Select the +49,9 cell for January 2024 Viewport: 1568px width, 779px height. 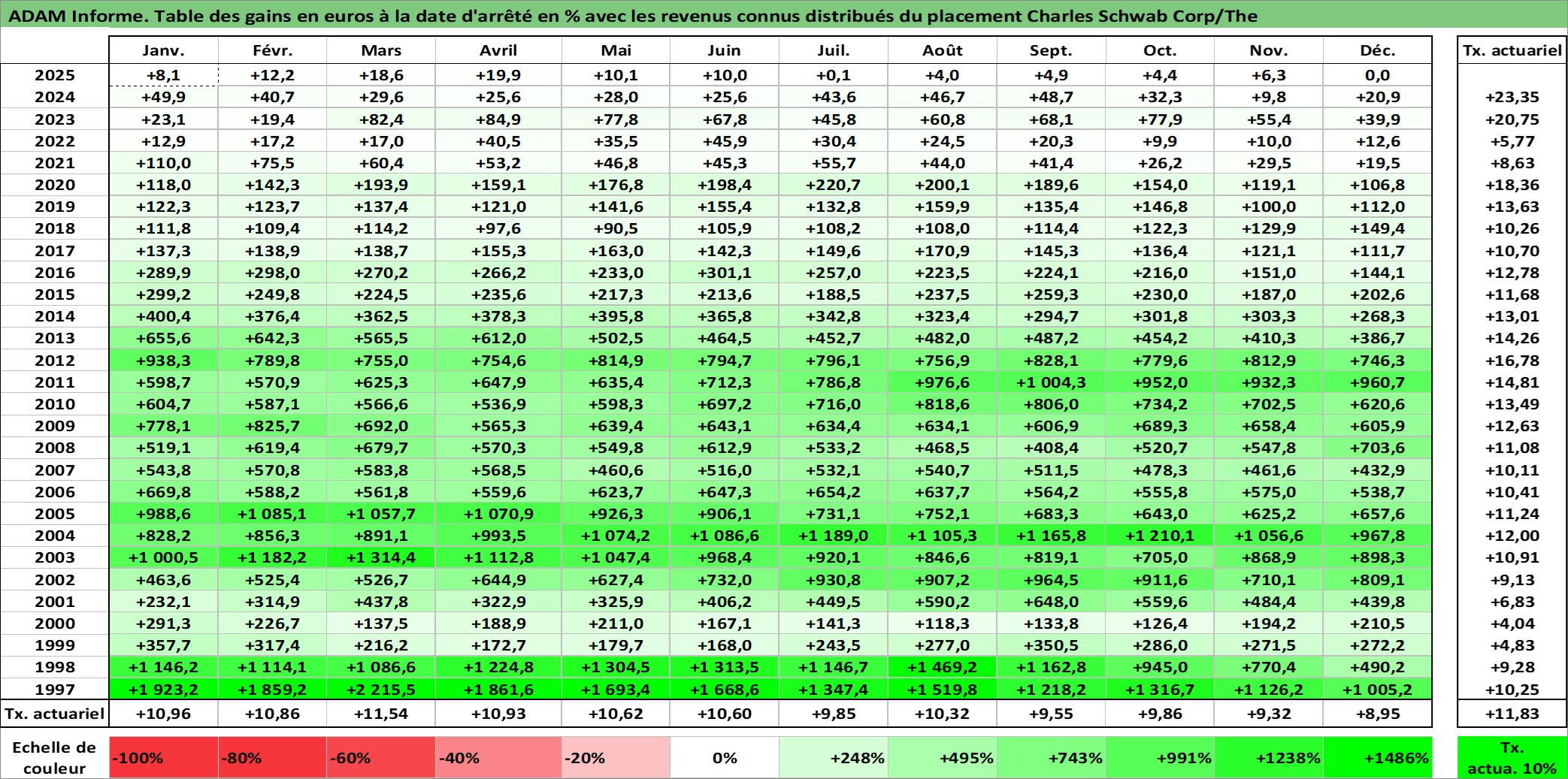point(163,97)
